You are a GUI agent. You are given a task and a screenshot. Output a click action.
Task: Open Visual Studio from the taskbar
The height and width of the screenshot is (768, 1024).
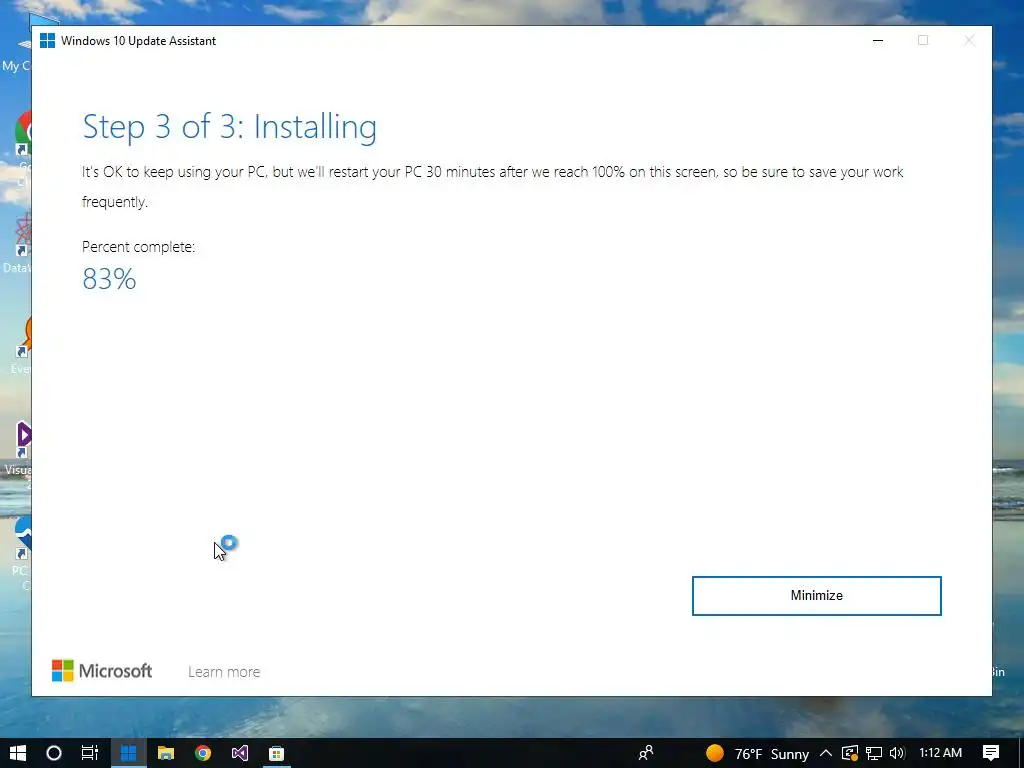(x=240, y=753)
